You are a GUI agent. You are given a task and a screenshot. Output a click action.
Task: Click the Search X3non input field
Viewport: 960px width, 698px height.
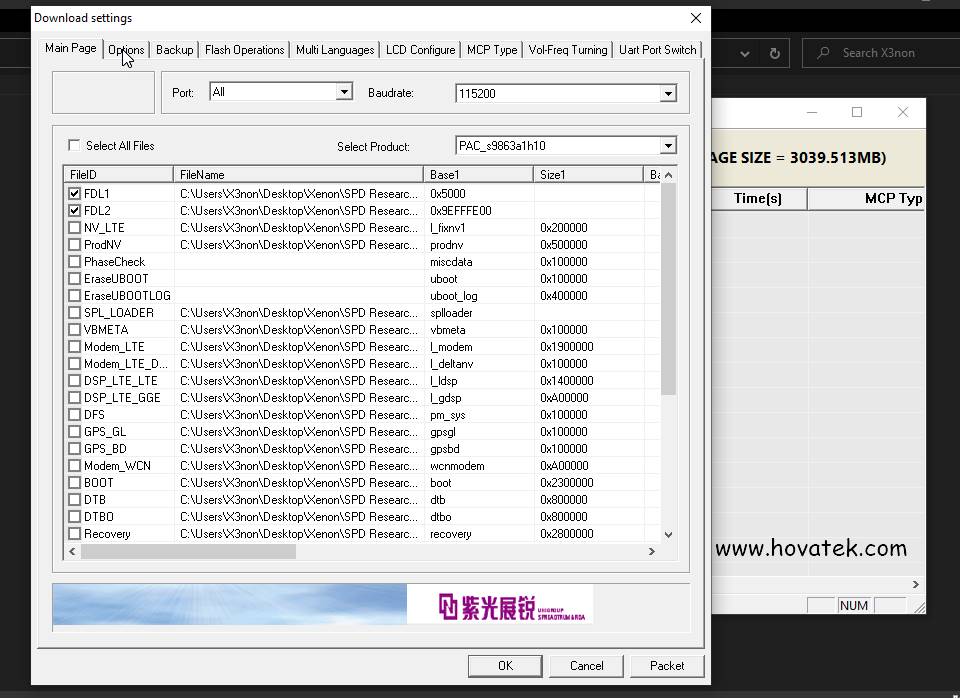pyautogui.click(x=880, y=52)
